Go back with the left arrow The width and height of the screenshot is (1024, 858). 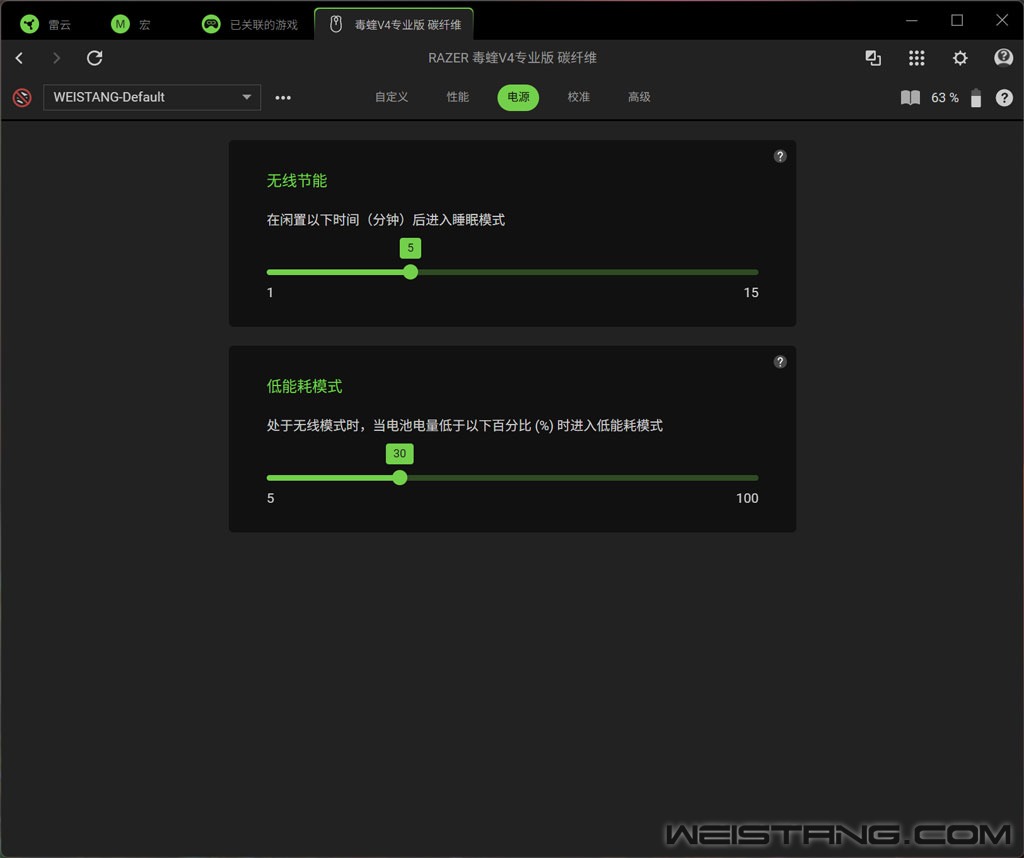click(x=20, y=58)
